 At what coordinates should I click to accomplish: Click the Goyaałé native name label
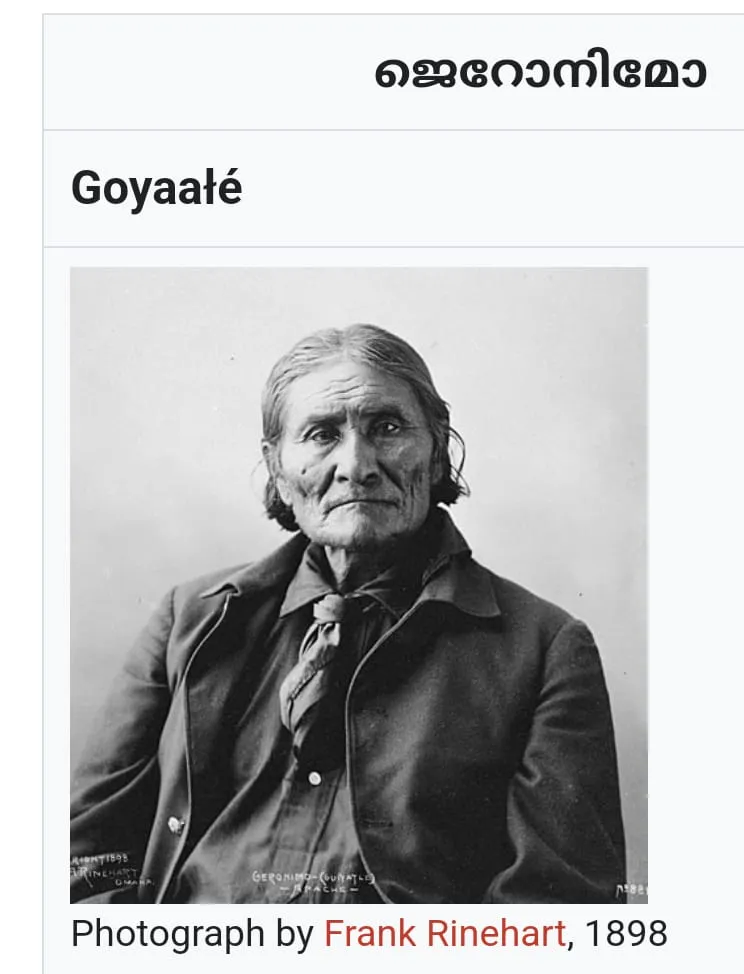tap(157, 188)
